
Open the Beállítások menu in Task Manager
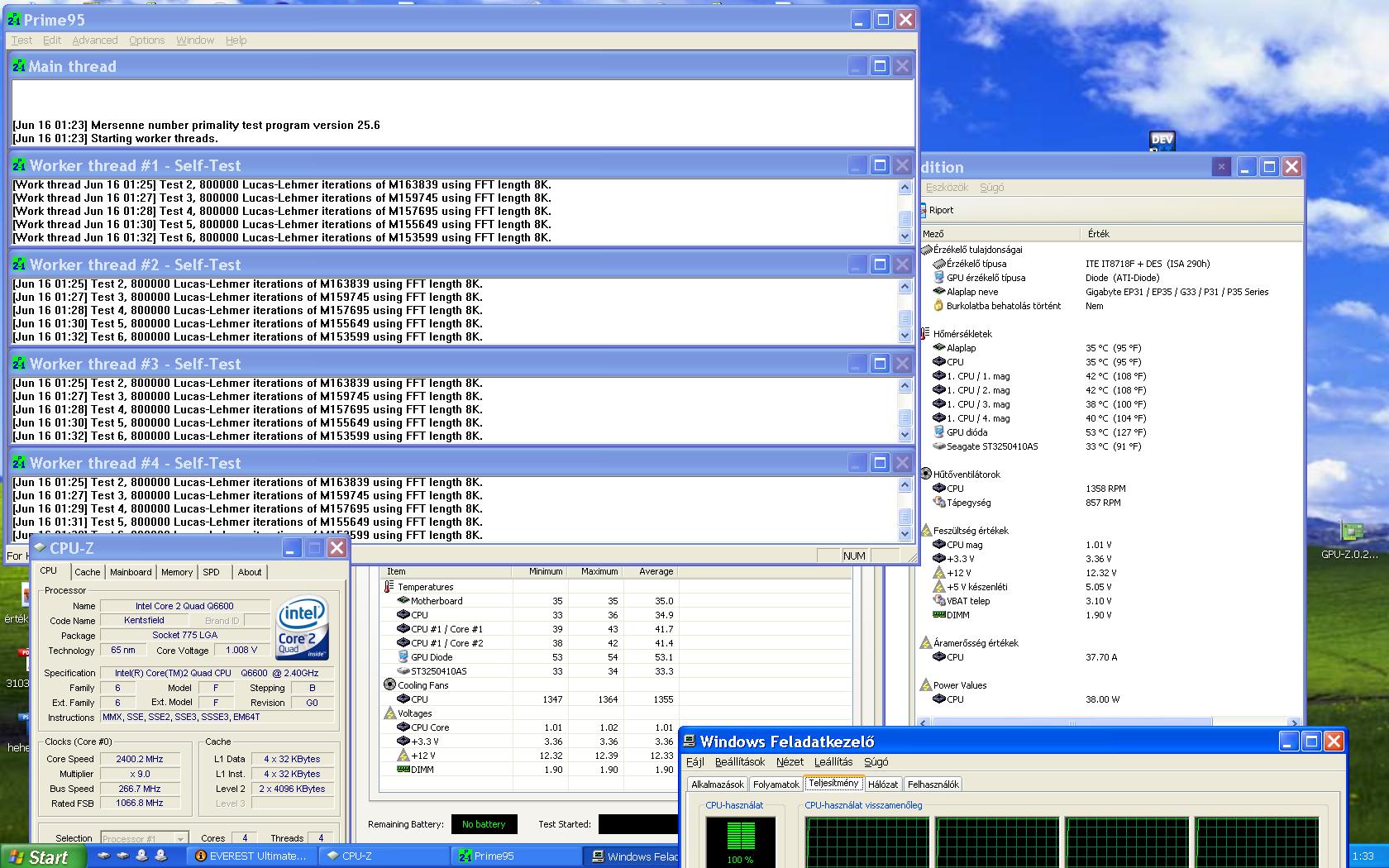(740, 762)
